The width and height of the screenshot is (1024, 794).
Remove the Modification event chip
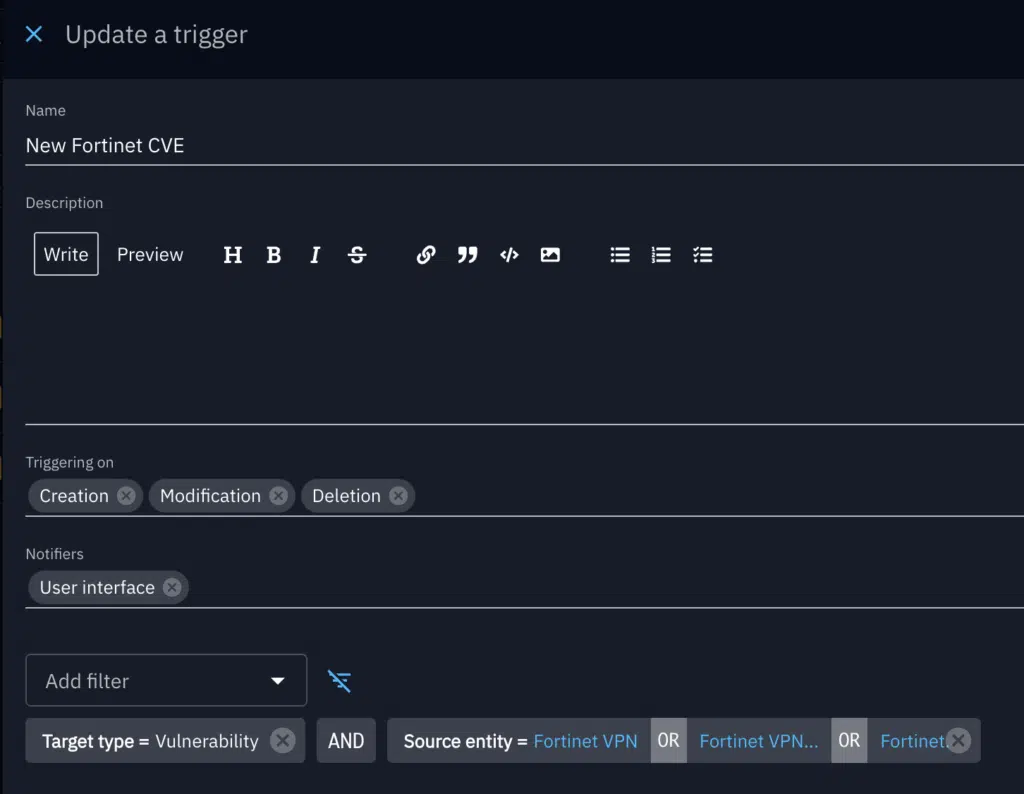[x=278, y=496]
